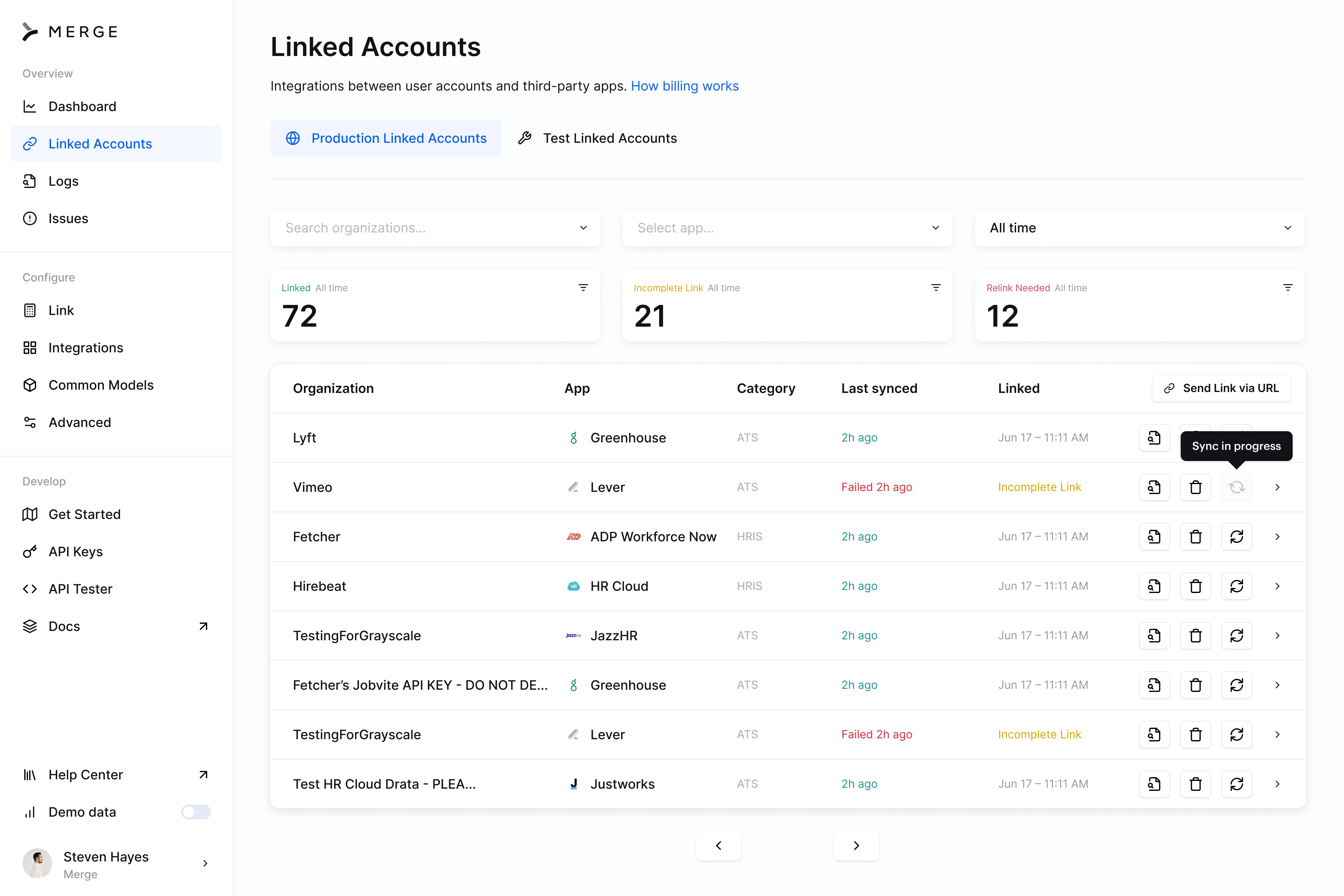This screenshot has width=1344, height=896.
Task: Filter by Linked accounts card icon
Action: [x=583, y=287]
